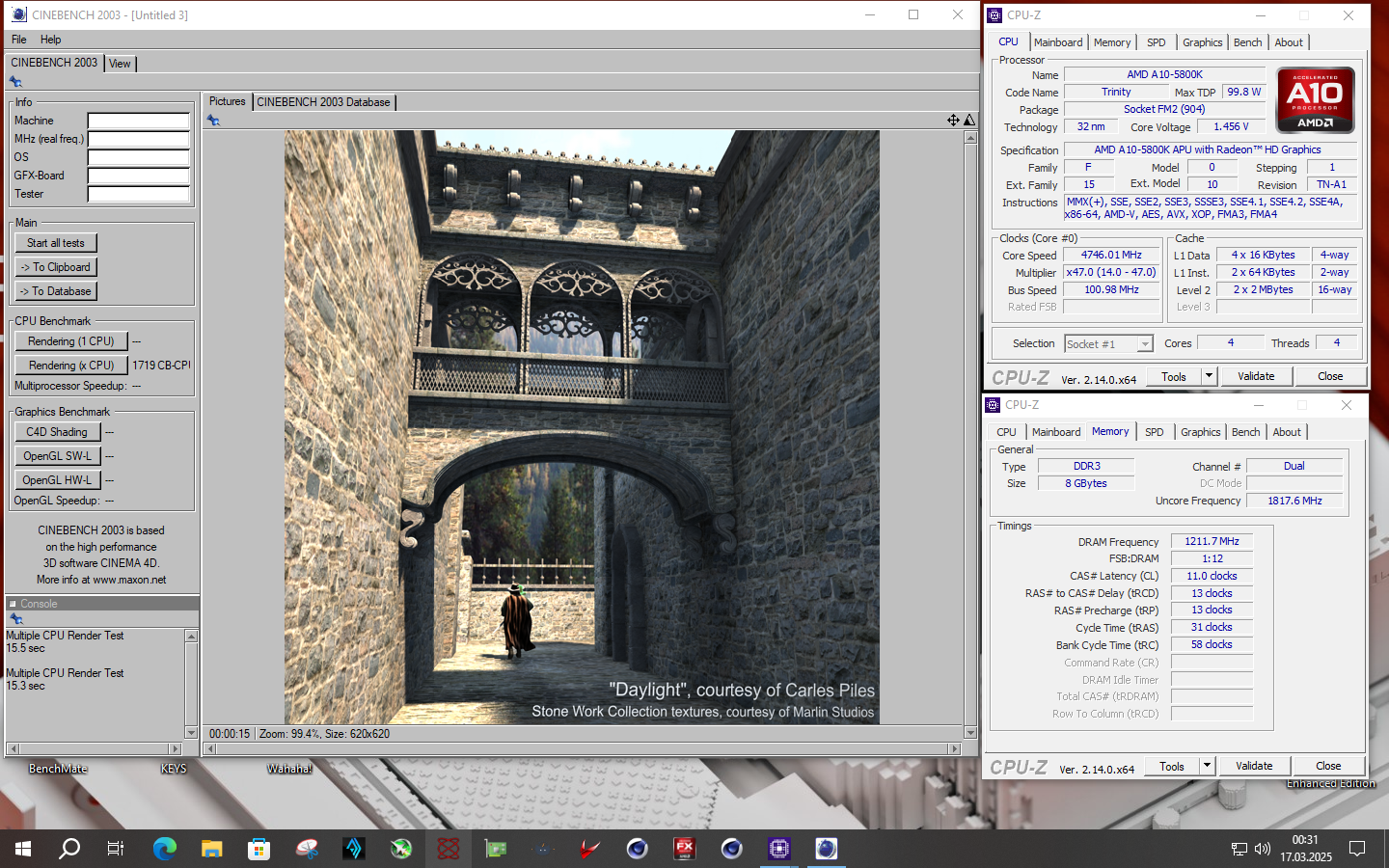Click the To Clipboard button
This screenshot has width=1389, height=868.
56,267
